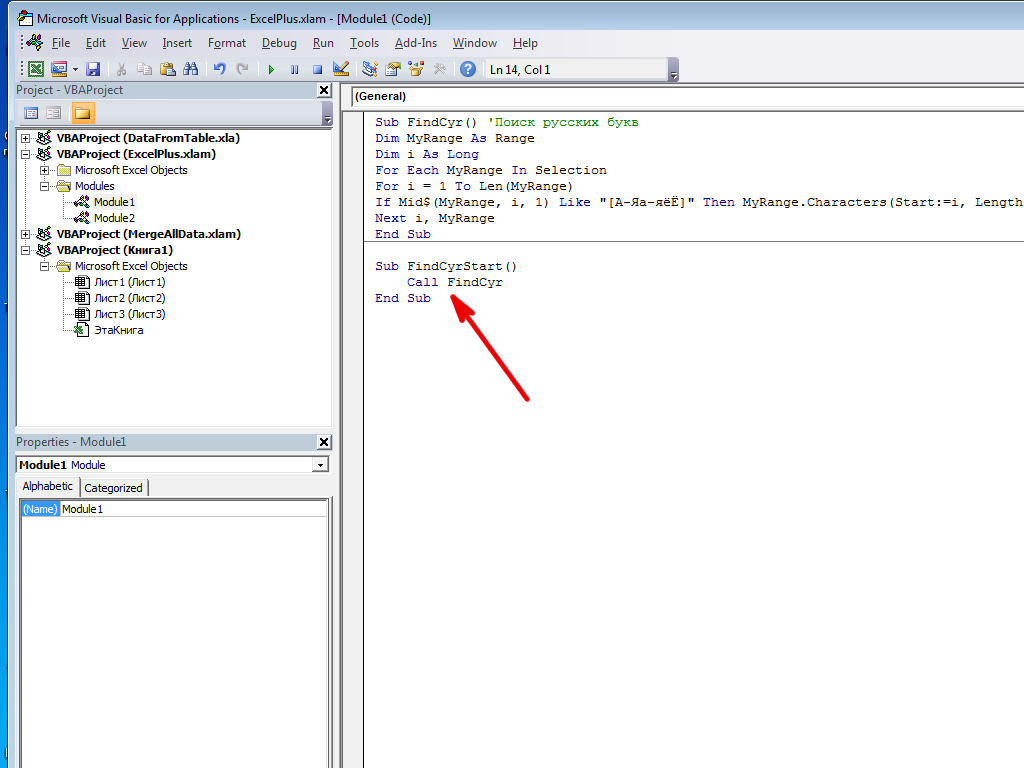Open the Toolbox icon

coord(439,69)
